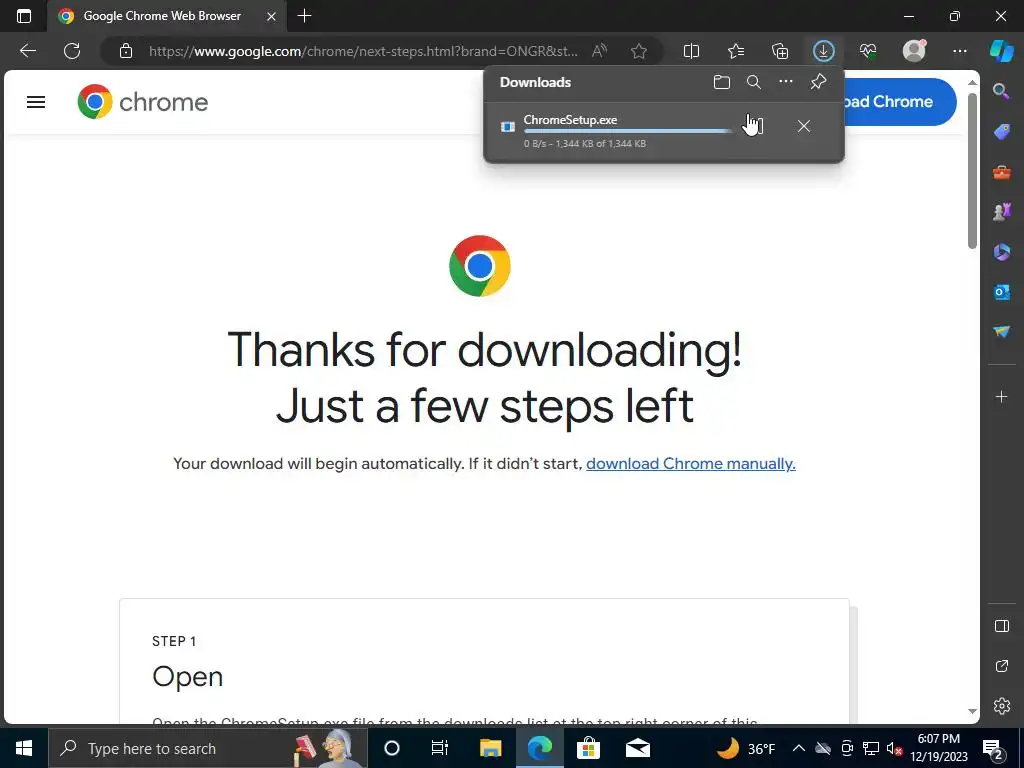1024x768 pixels.
Task: Open Cortana circle icon on taskbar
Action: tap(392, 748)
